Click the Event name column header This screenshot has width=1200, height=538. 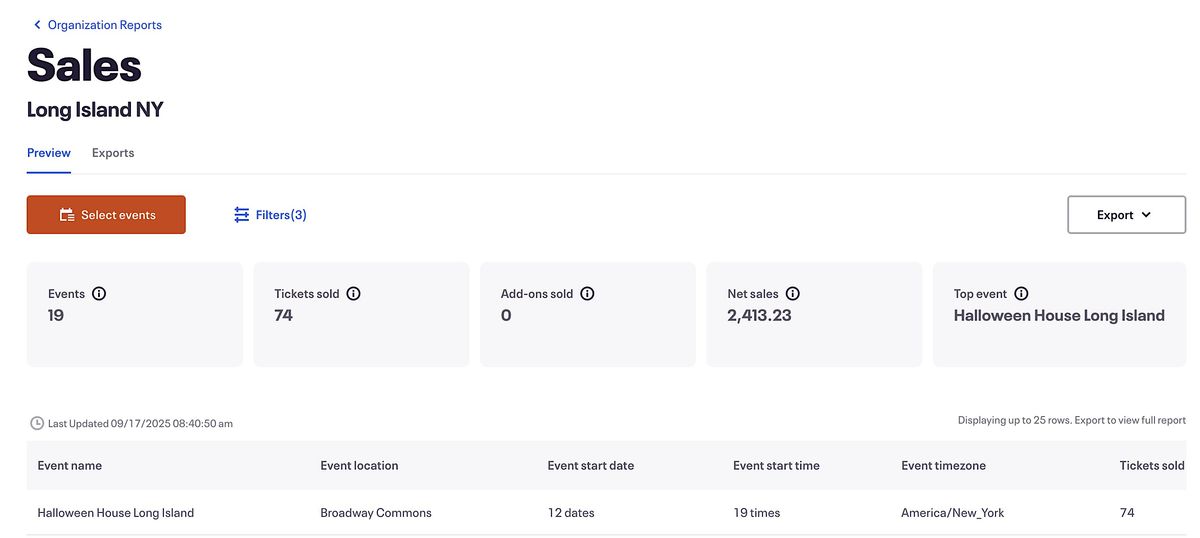70,465
